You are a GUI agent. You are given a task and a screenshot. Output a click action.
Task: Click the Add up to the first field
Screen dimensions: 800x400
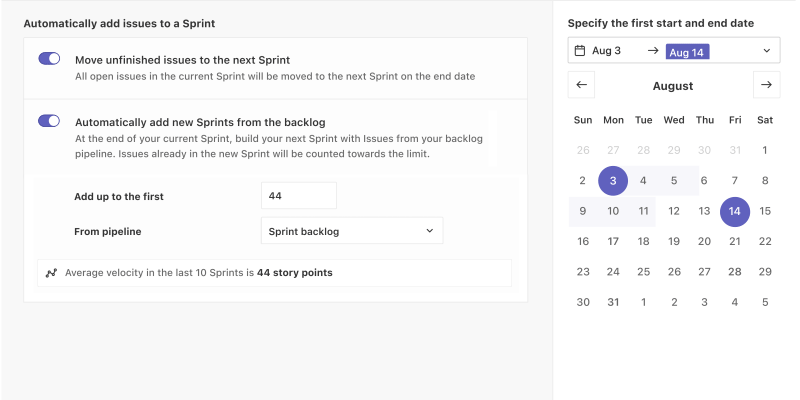point(298,196)
